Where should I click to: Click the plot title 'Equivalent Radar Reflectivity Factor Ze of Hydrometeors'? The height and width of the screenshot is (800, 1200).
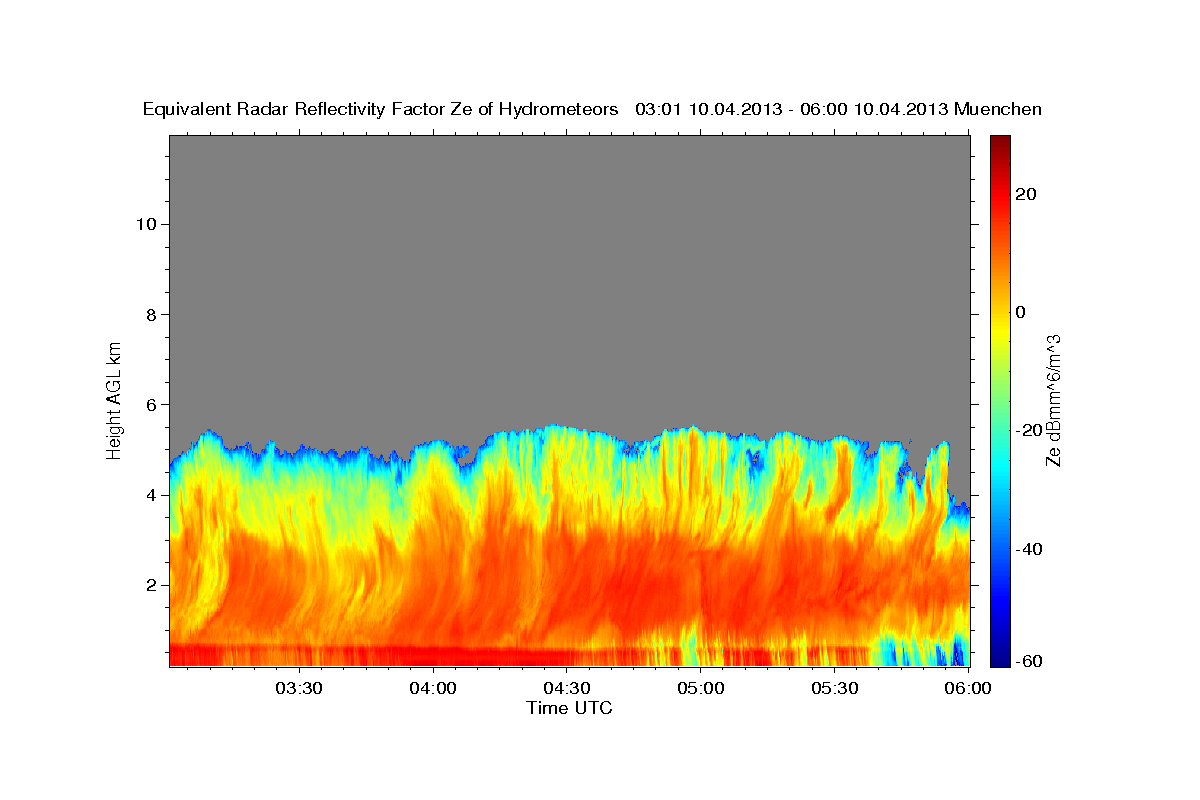381,110
